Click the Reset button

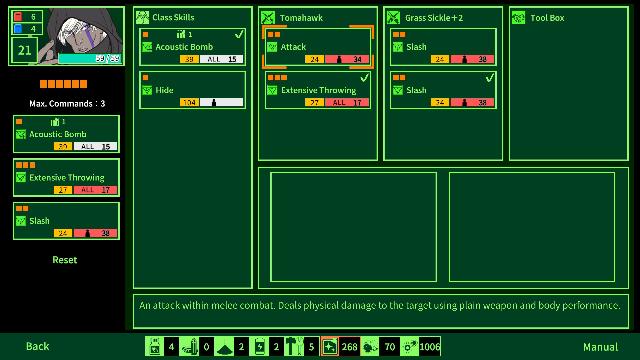click(64, 260)
